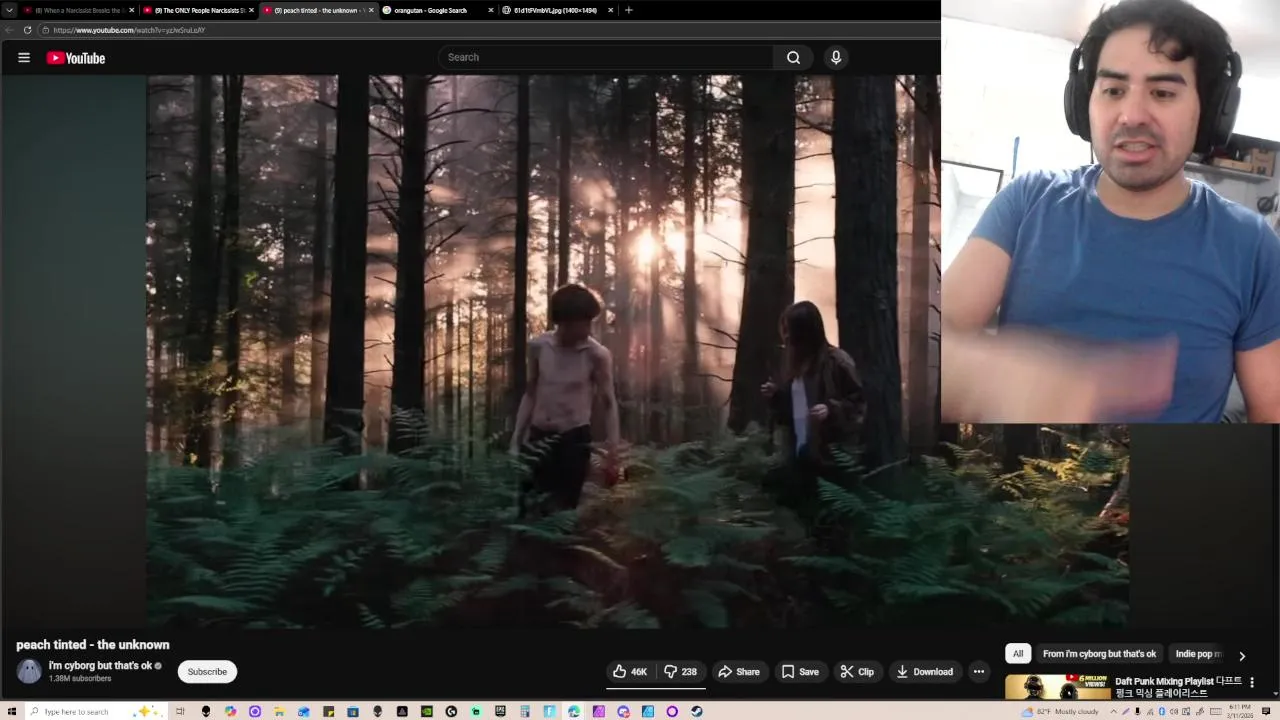Open the notification center icon
Screen dimensions: 1280x720
pyautogui.click(x=1266, y=711)
